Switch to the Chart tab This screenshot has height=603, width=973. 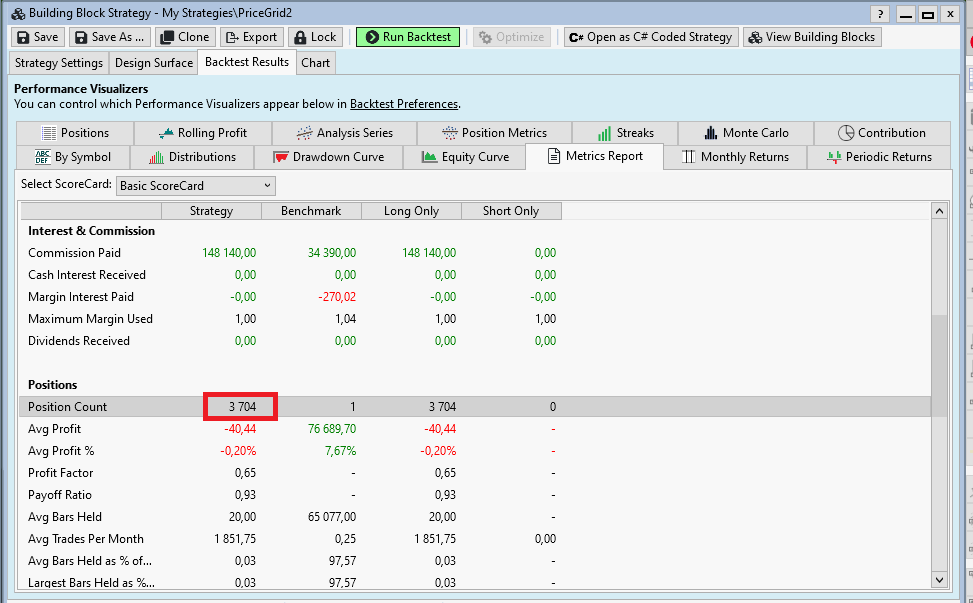click(x=315, y=63)
